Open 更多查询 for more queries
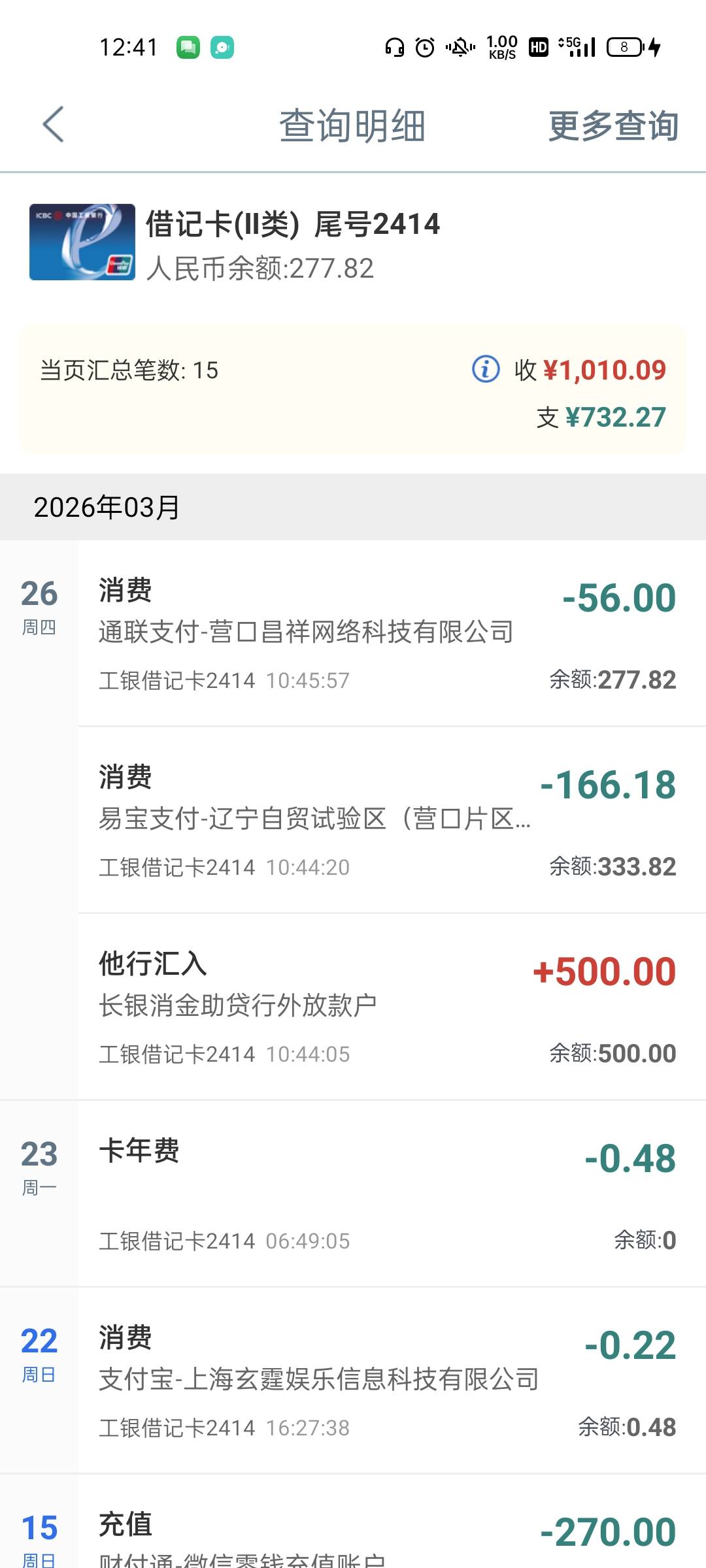This screenshot has height=1568, width=706. pos(613,125)
